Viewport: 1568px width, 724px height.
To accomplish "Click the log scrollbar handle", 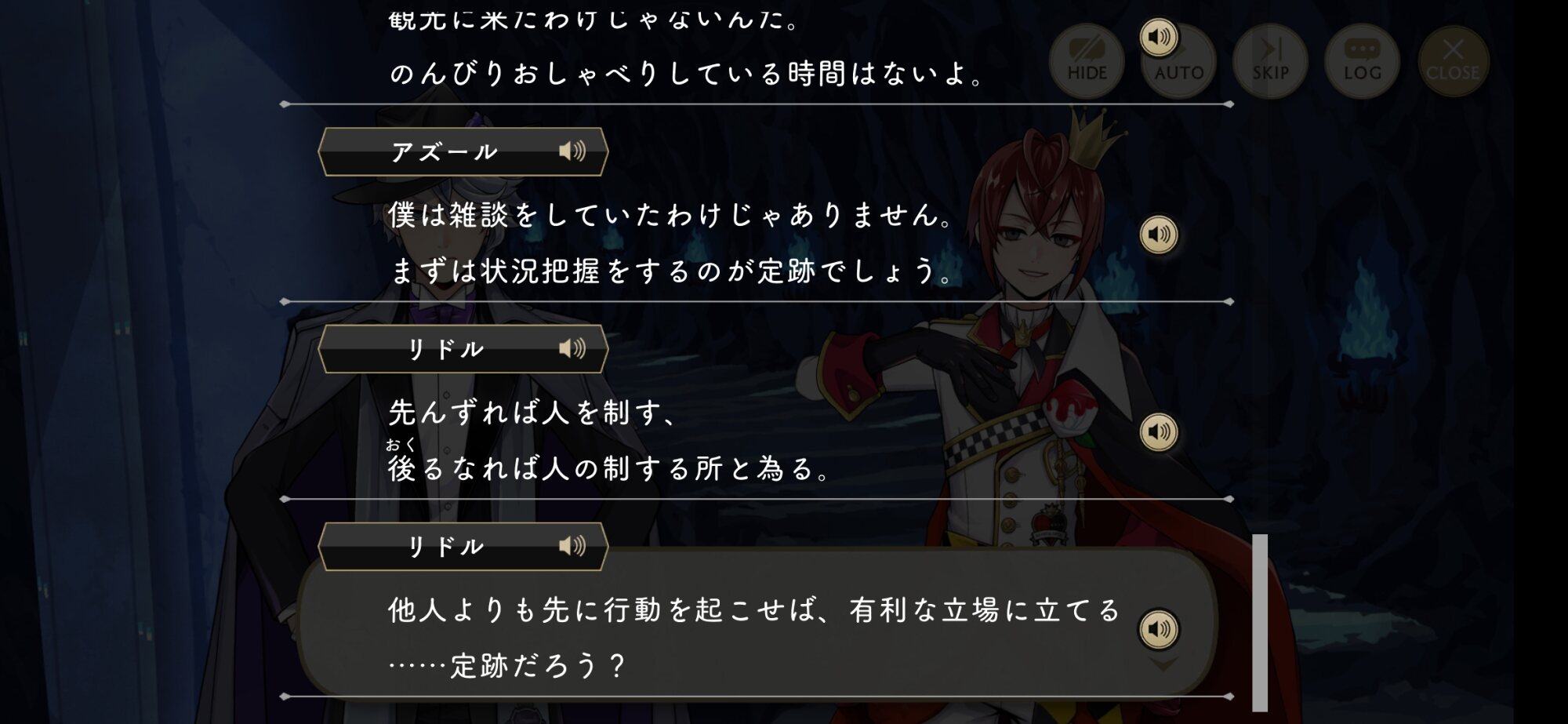I will [x=1260, y=623].
